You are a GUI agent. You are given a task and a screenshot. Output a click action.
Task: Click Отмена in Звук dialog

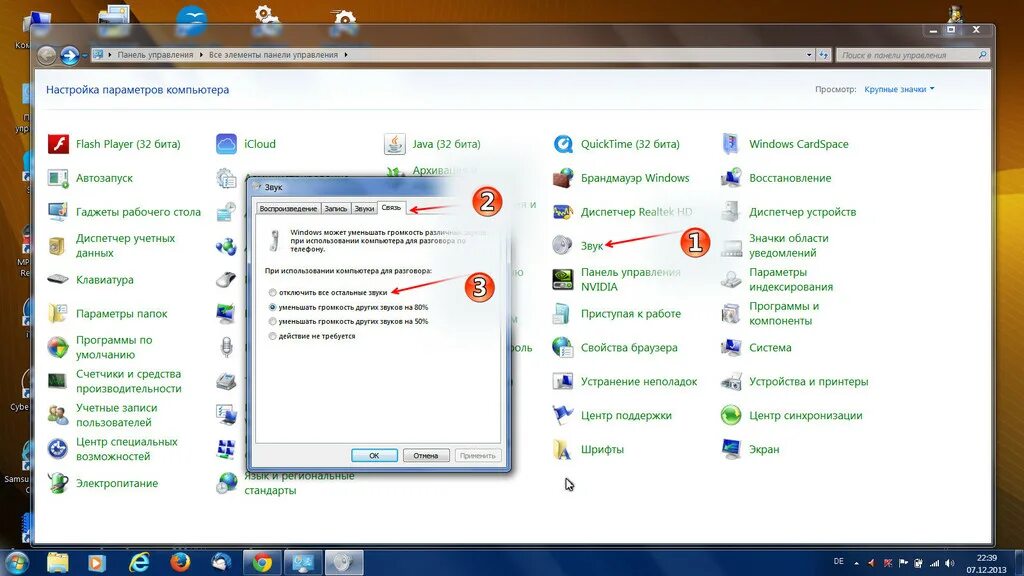tap(426, 455)
